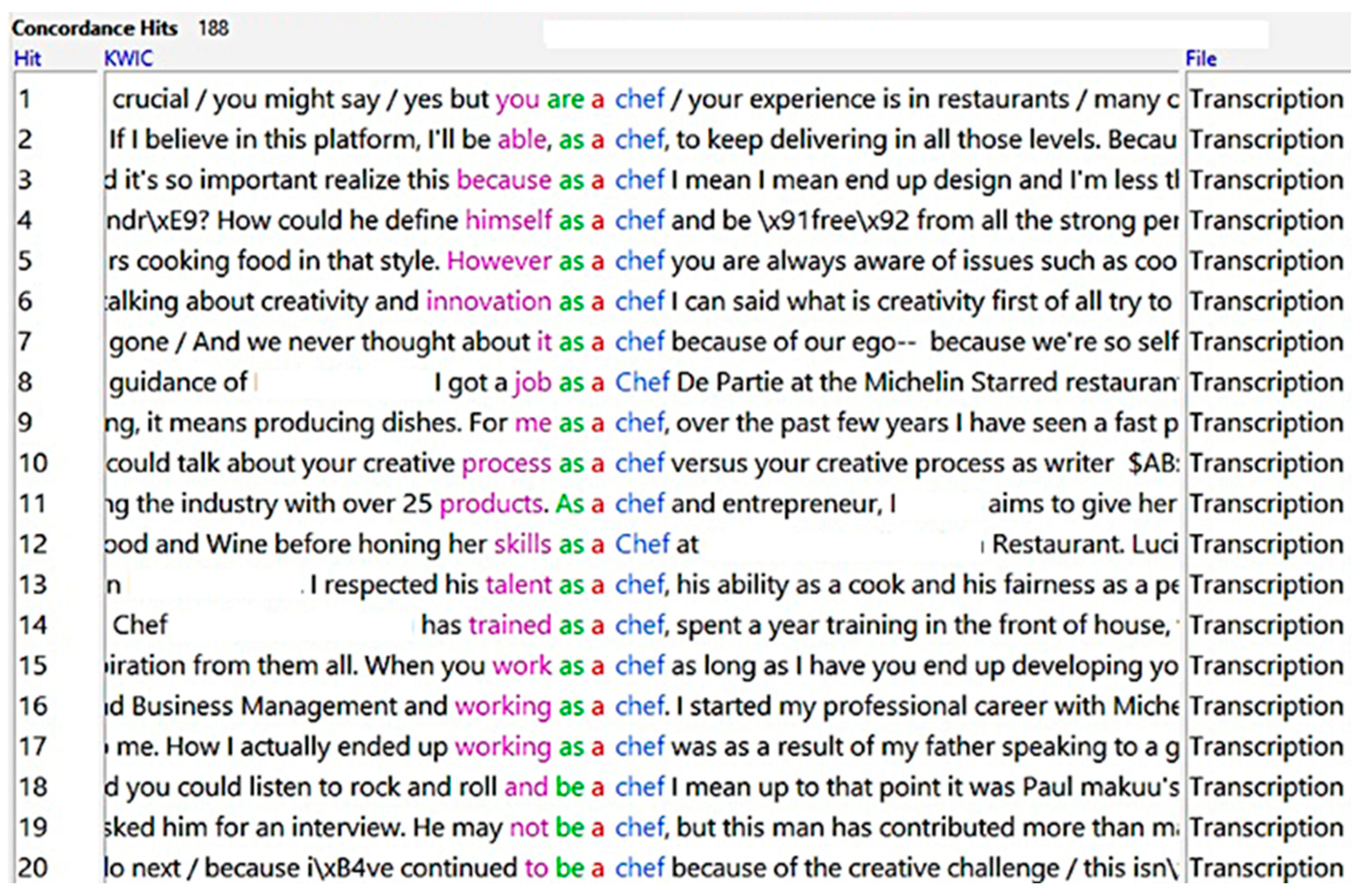1362x896 pixels.
Task: Click the 'chef' keyword in row 18
Action: (x=639, y=787)
